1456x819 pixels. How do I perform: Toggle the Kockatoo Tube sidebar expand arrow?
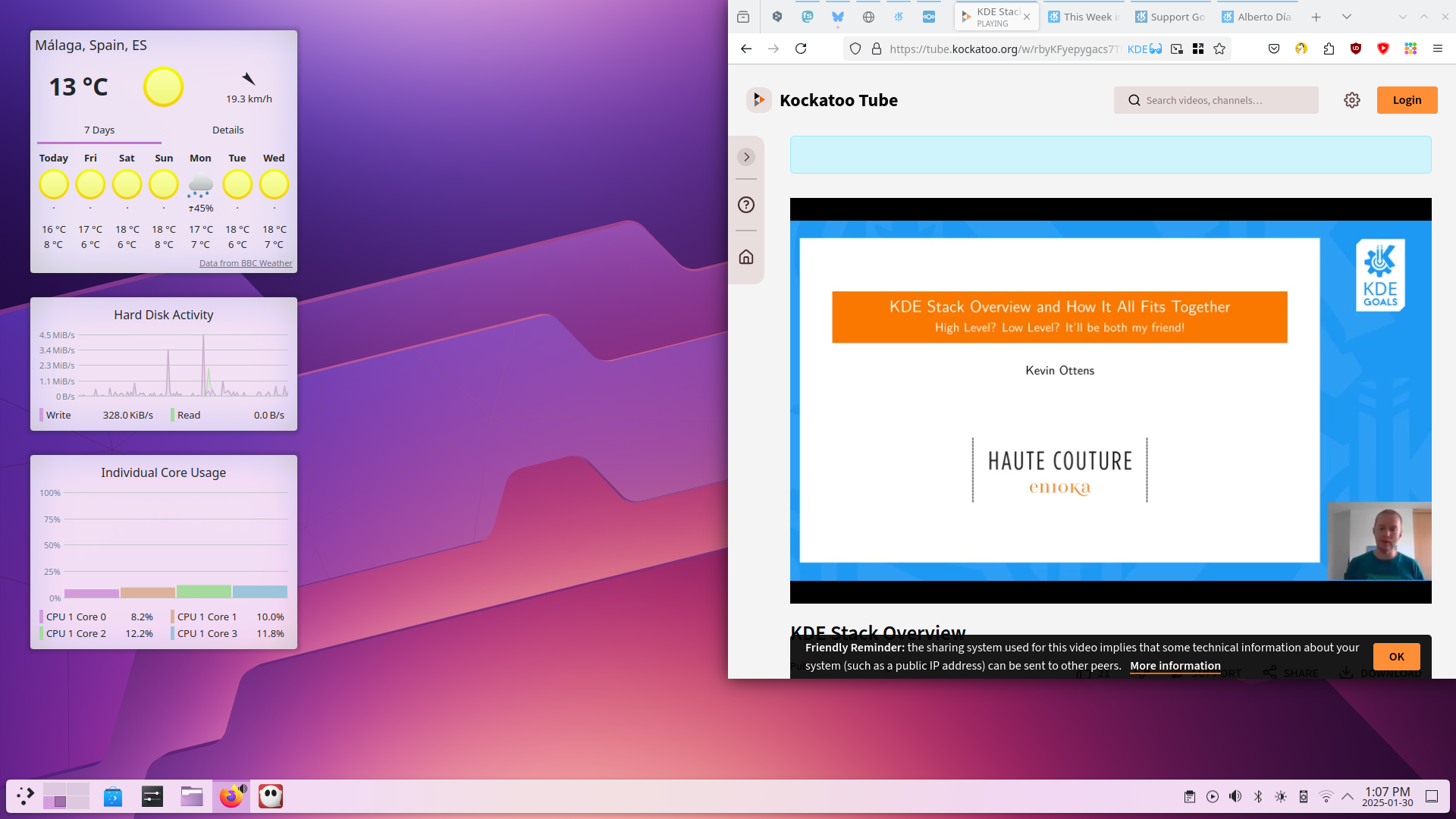[747, 156]
